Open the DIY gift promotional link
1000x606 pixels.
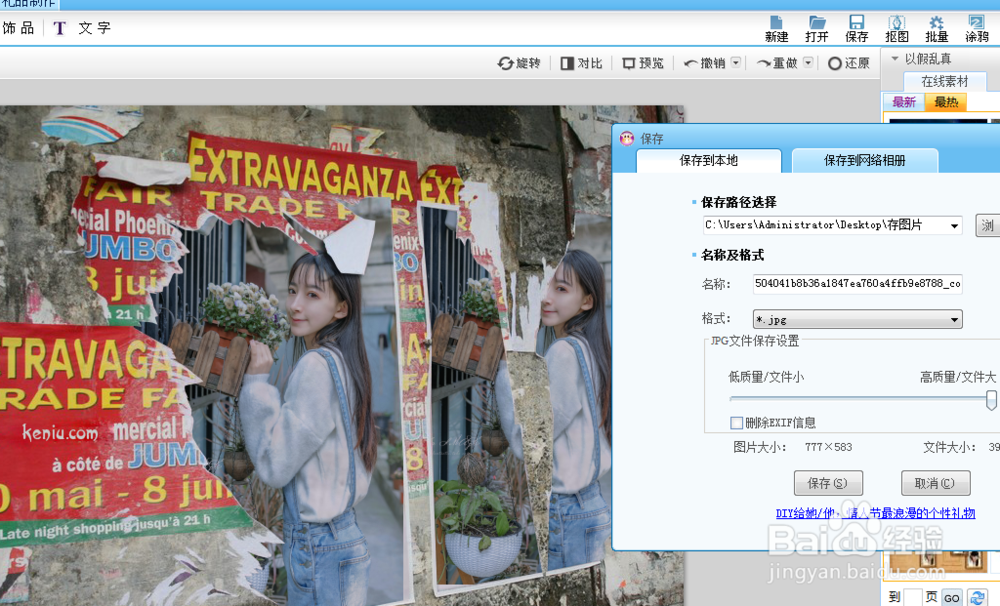(x=875, y=513)
